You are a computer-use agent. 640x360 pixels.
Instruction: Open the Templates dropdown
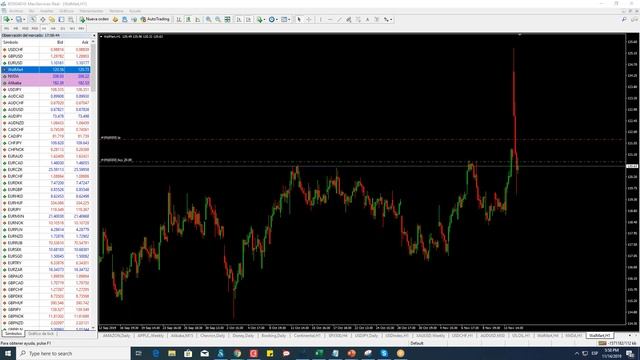(x=285, y=19)
